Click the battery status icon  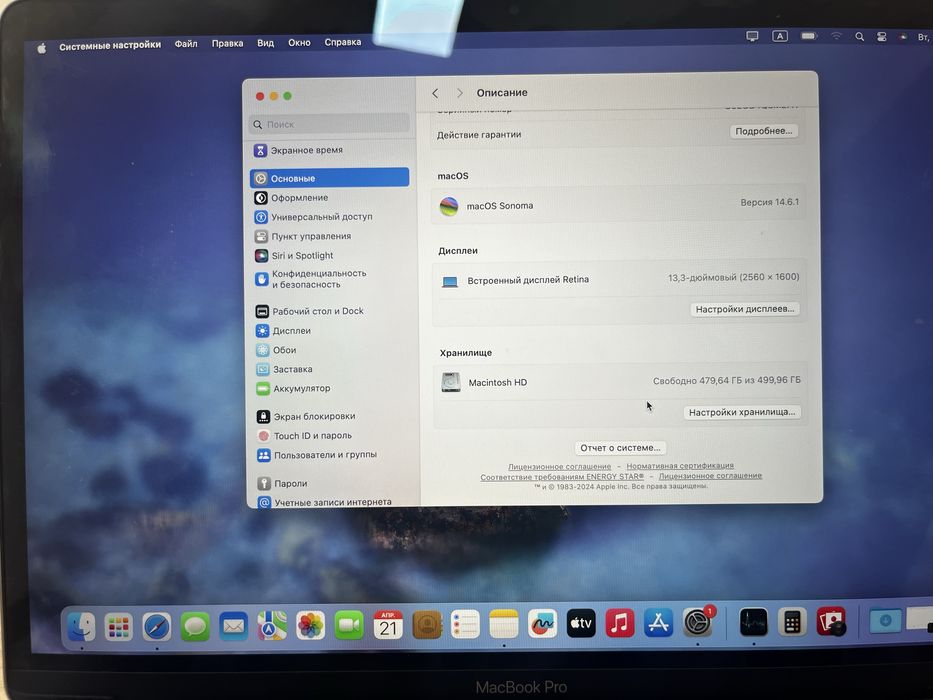click(x=809, y=36)
